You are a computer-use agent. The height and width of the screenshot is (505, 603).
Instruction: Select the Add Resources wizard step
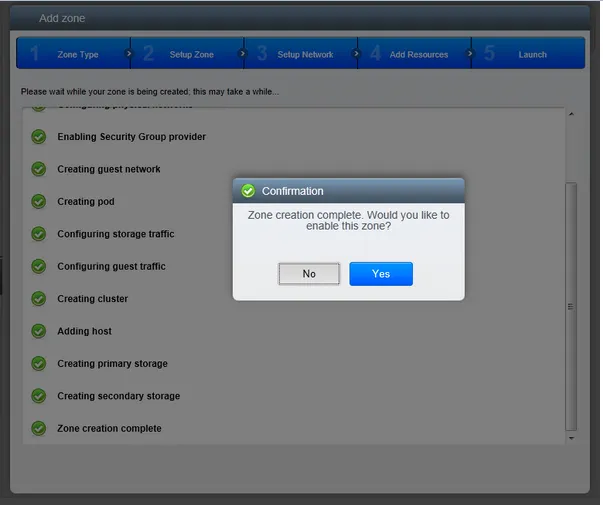pos(415,53)
